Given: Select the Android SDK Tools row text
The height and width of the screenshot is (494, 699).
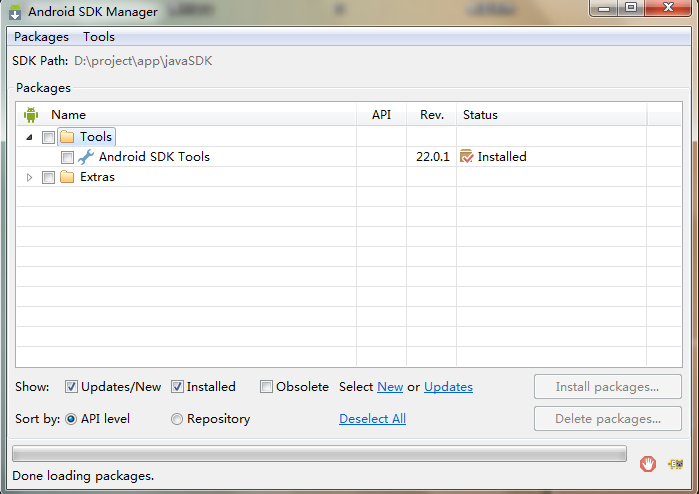Looking at the screenshot, I should [x=154, y=157].
